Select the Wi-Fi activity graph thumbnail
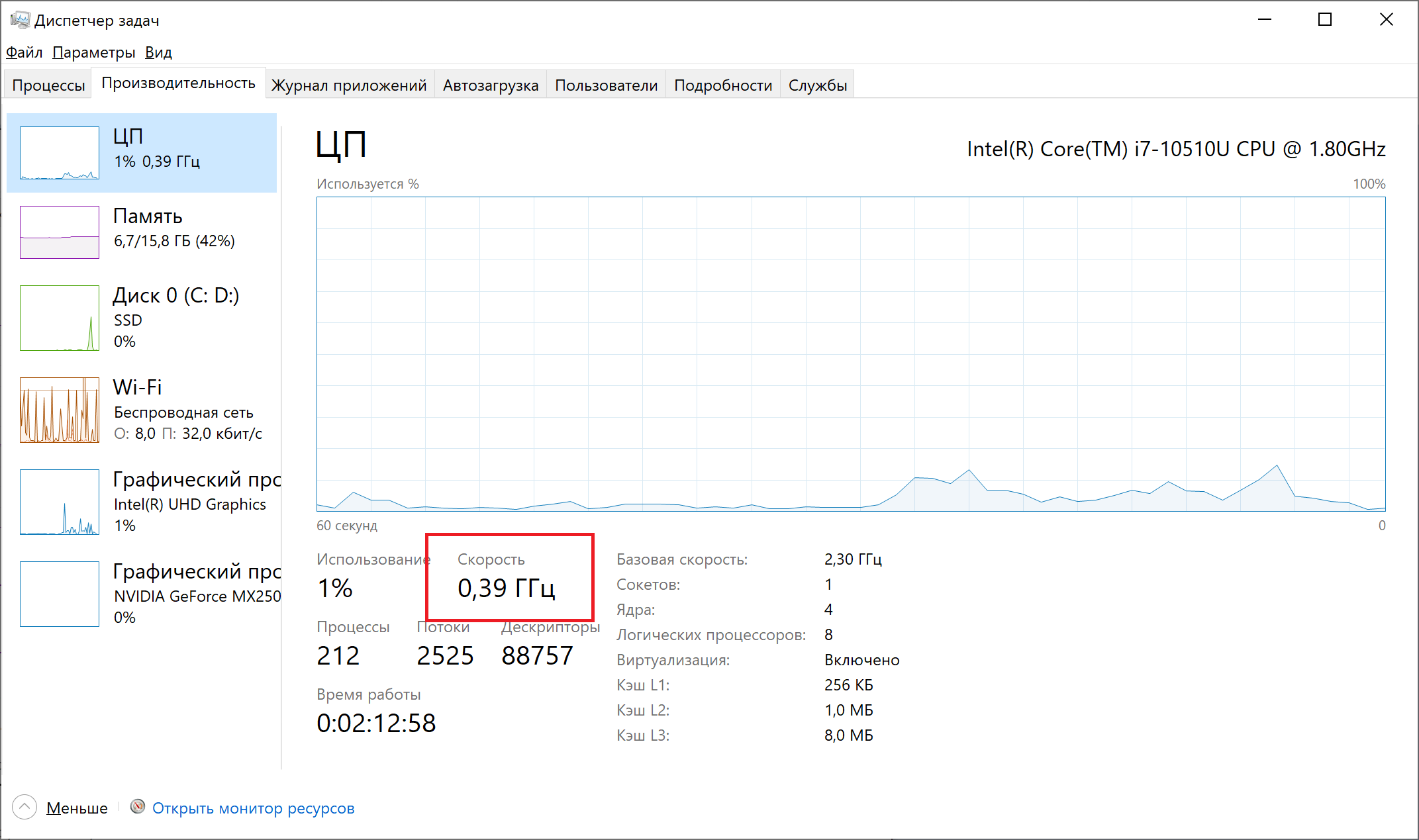Screen dimensions: 1419x840 point(60,410)
